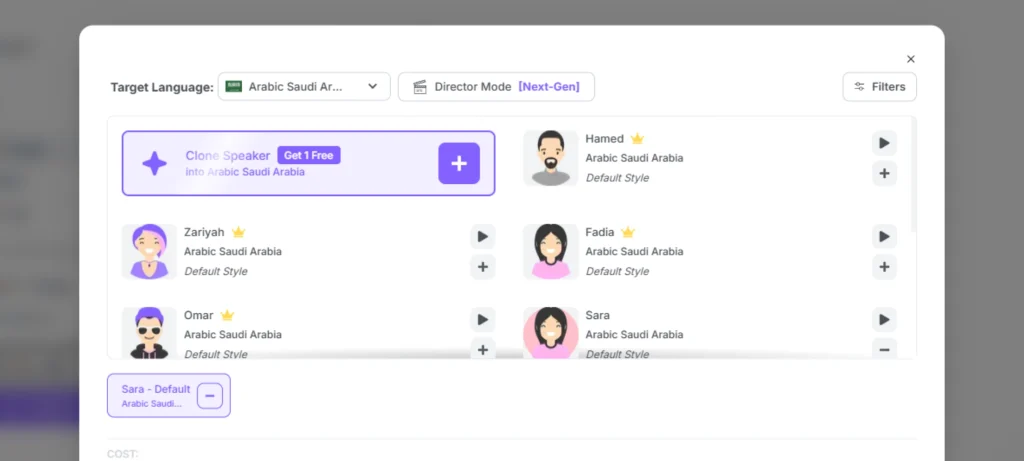Click the Saudi Arabia flag icon

click(x=234, y=87)
